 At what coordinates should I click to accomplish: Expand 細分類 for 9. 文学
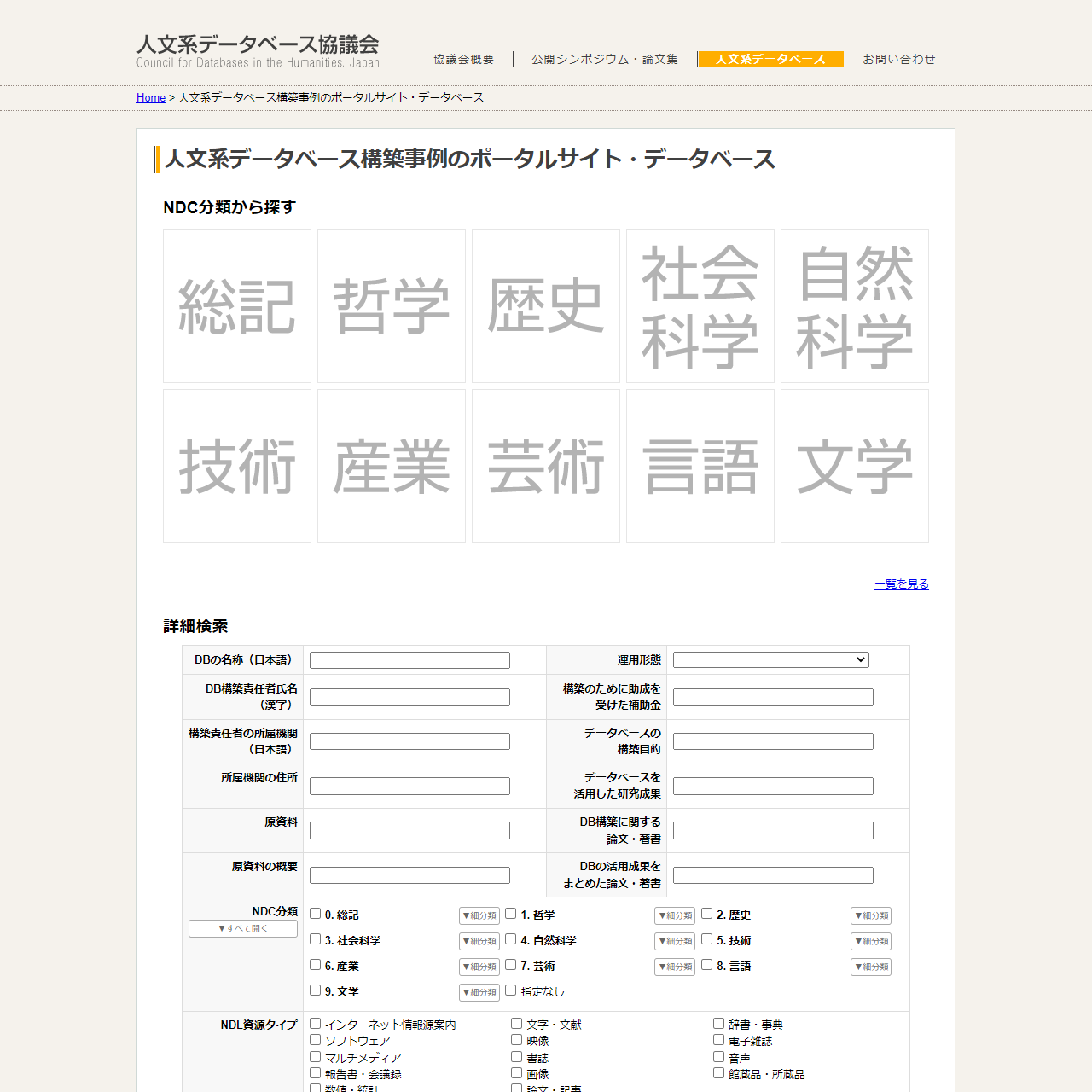(479, 992)
